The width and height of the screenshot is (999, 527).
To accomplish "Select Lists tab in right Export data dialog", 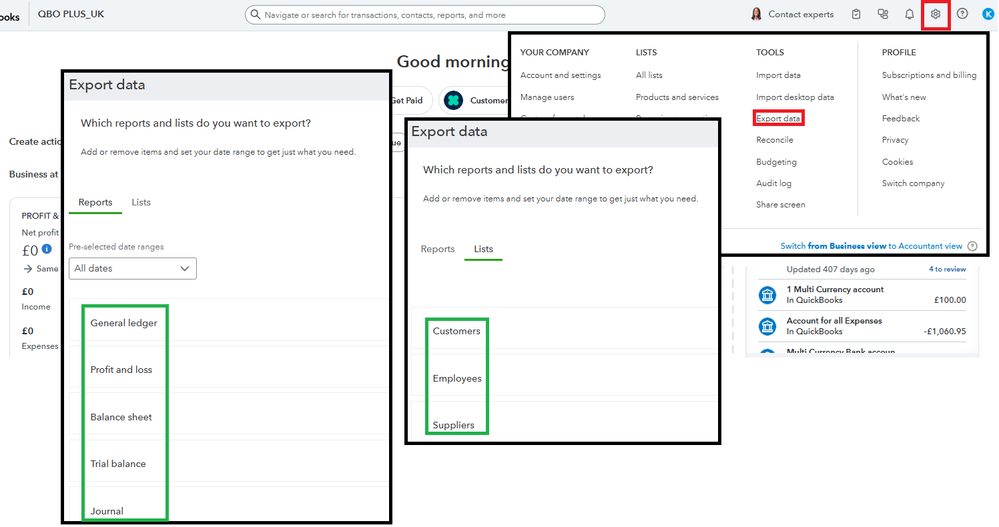I will coord(484,249).
